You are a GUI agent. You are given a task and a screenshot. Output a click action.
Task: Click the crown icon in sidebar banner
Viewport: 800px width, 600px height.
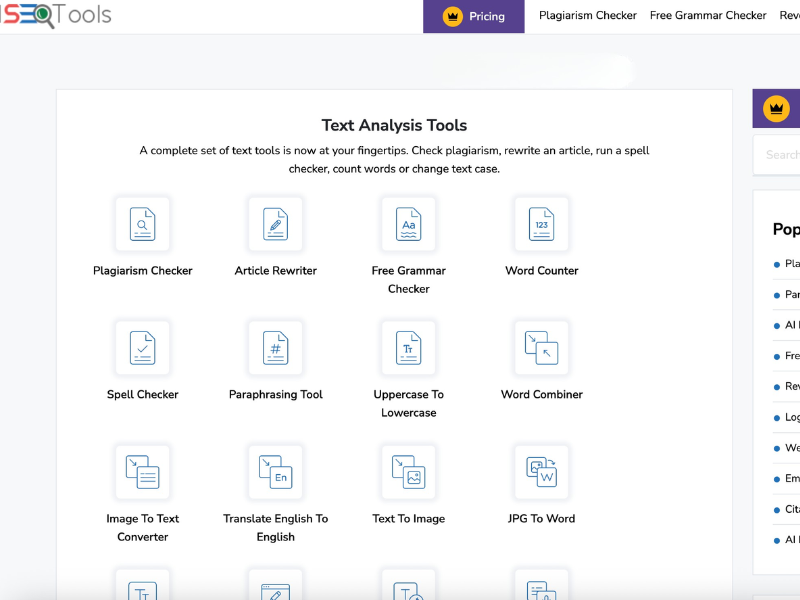[x=776, y=109]
